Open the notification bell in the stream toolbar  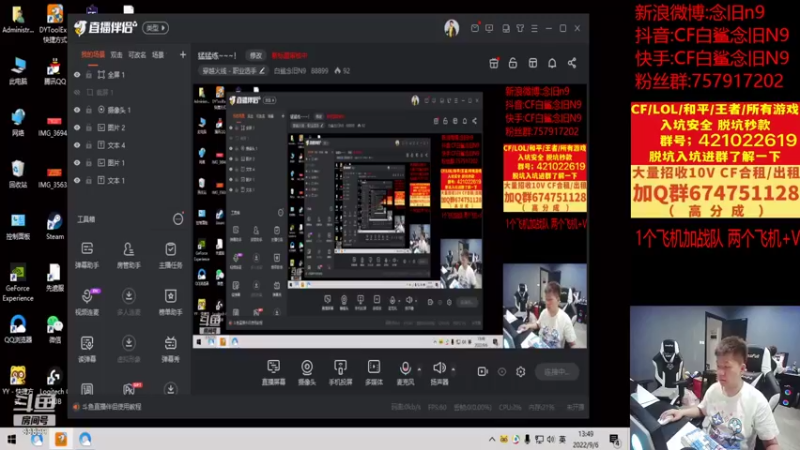[x=552, y=63]
